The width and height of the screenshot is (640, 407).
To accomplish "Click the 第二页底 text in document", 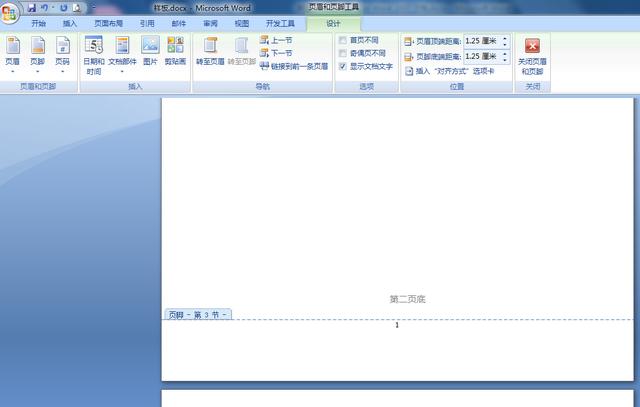I will point(407,299).
